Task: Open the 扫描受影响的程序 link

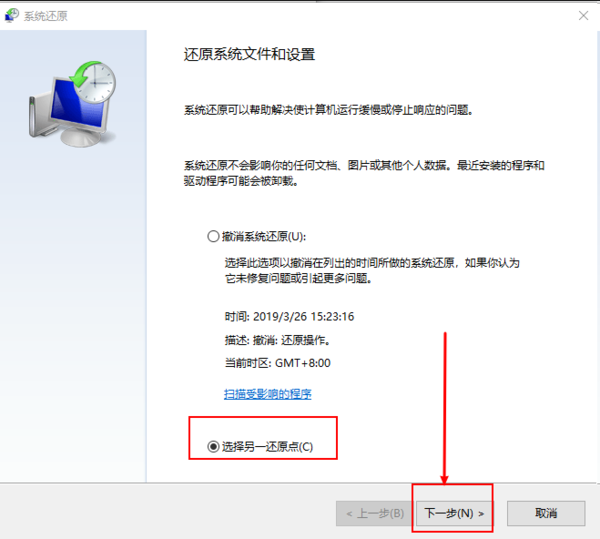Action: pos(267,394)
